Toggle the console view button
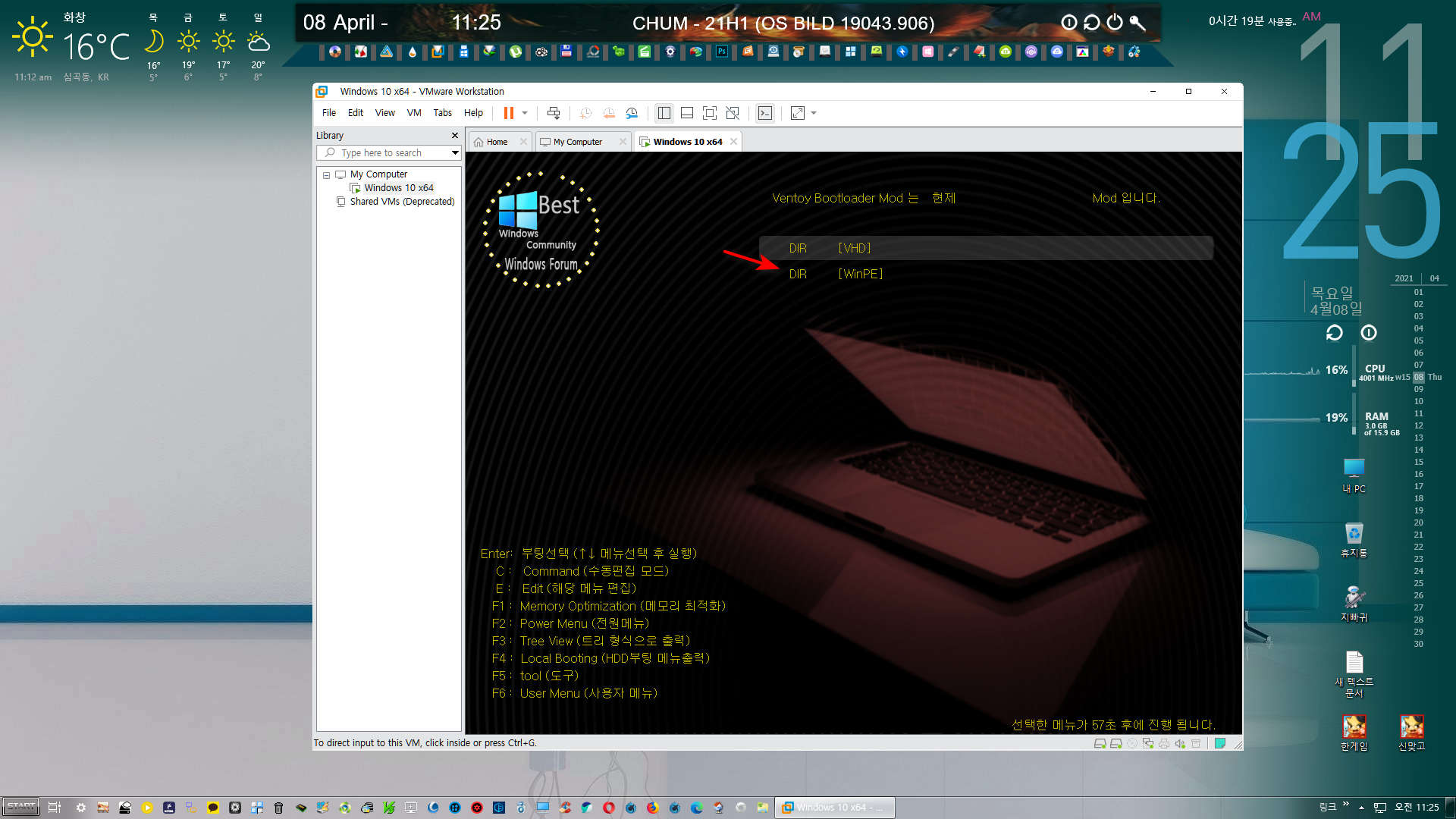The width and height of the screenshot is (1456, 819). (765, 113)
